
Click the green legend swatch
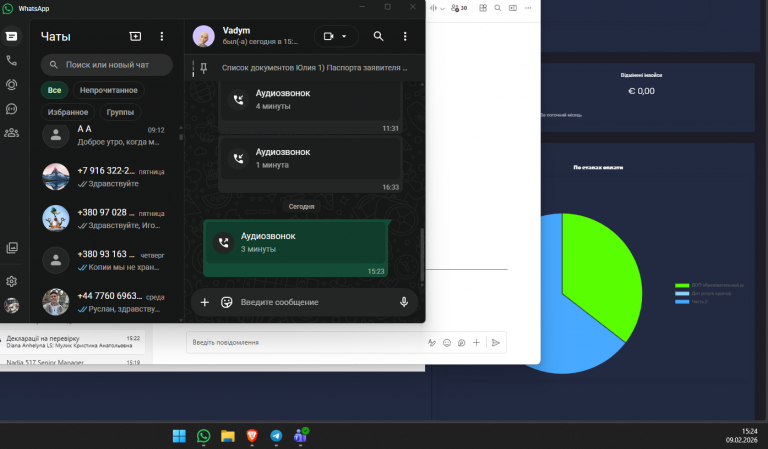(682, 285)
